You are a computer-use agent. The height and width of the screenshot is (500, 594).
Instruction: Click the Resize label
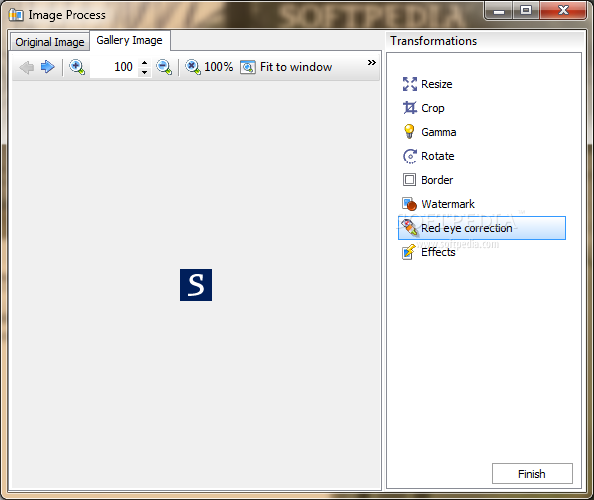[x=437, y=84]
